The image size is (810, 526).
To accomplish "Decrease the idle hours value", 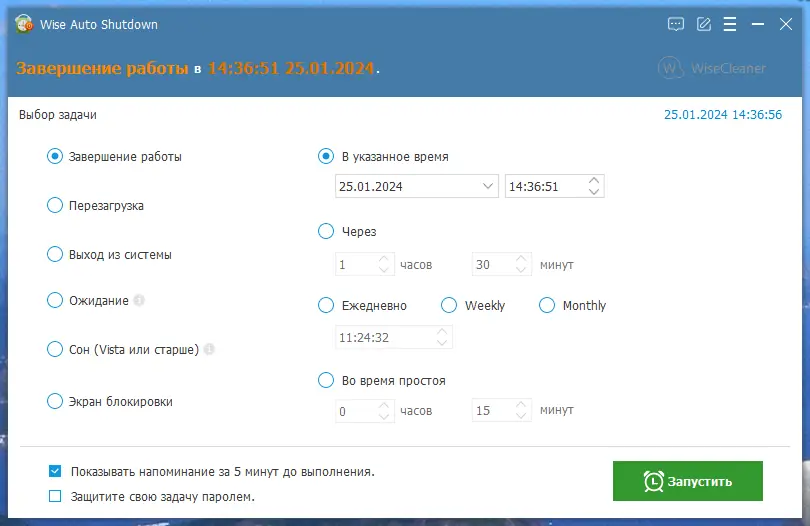I will (383, 416).
